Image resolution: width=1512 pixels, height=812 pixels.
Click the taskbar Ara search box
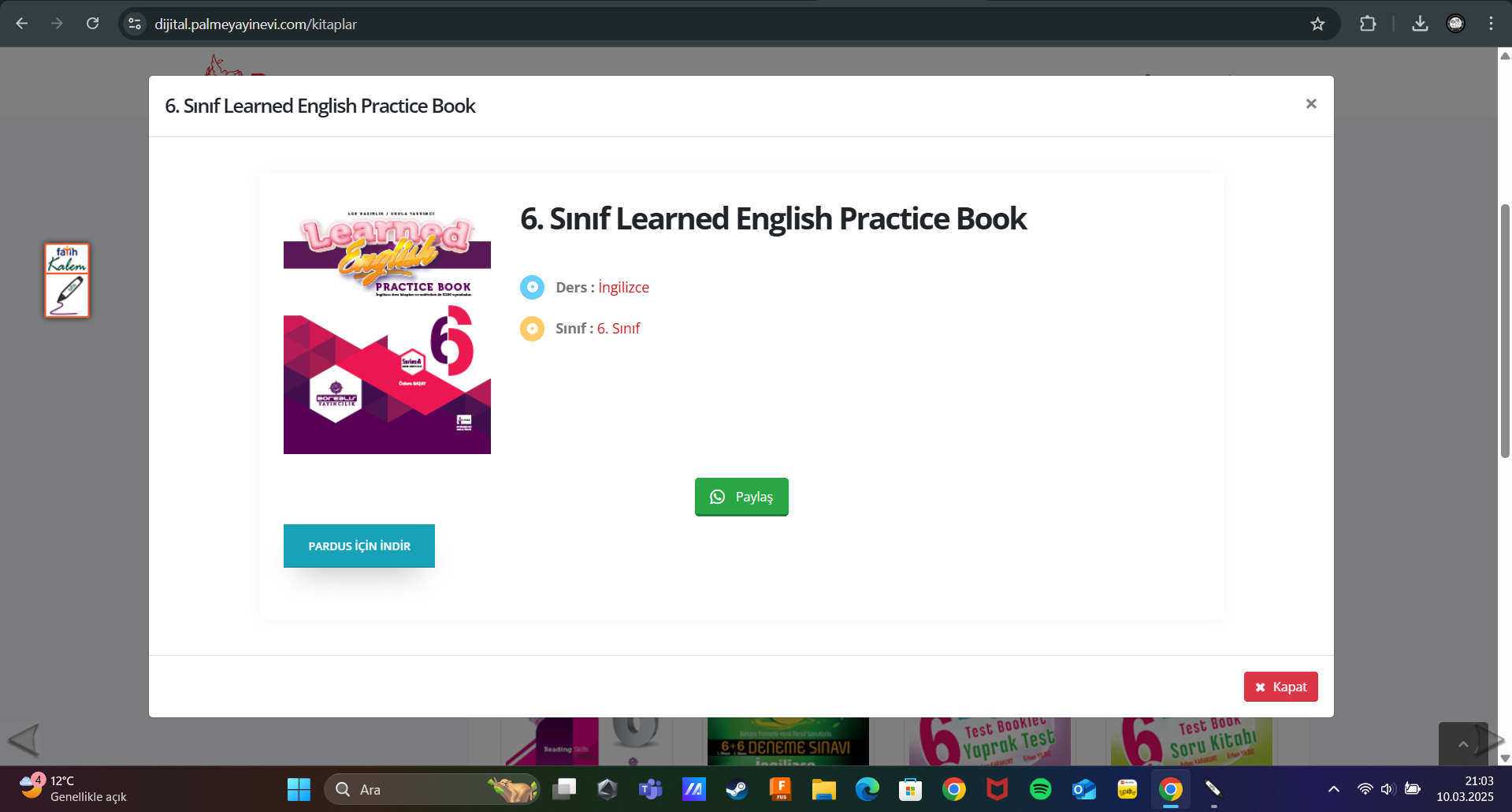(x=433, y=789)
